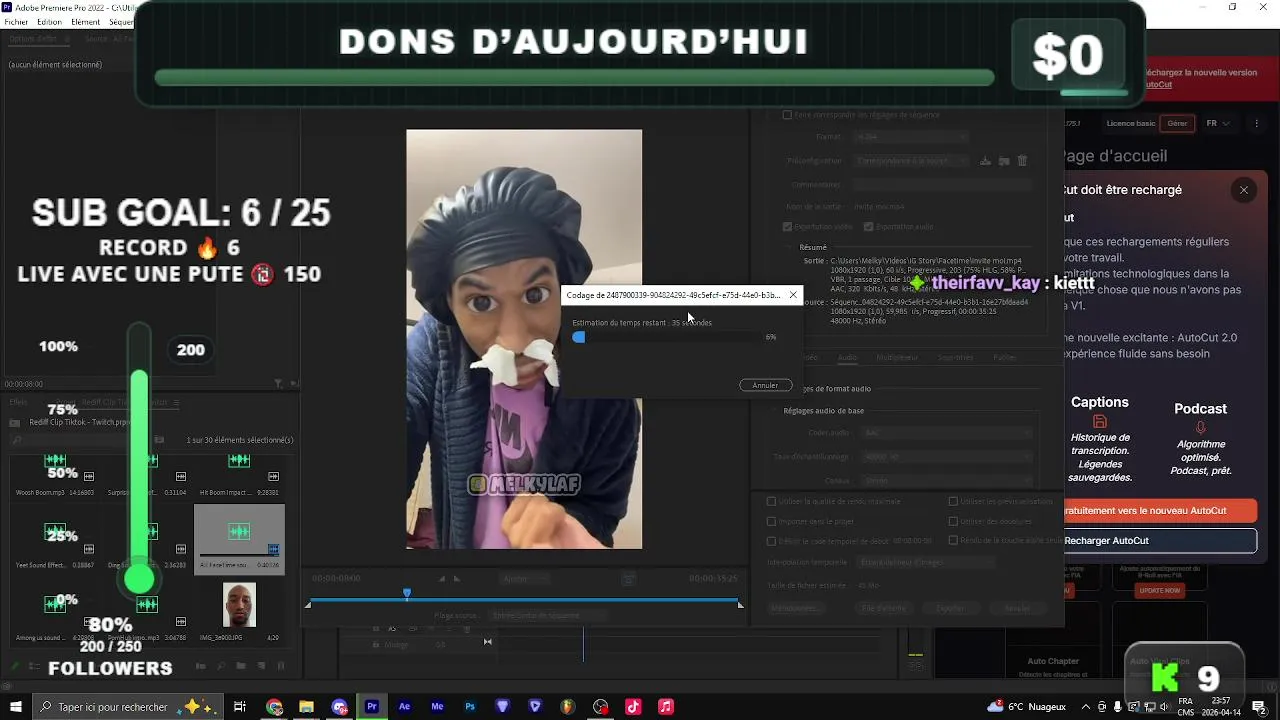Viewport: 1280px width, 720px height.
Task: Switch to the Multiplexeur tab
Action: point(897,357)
